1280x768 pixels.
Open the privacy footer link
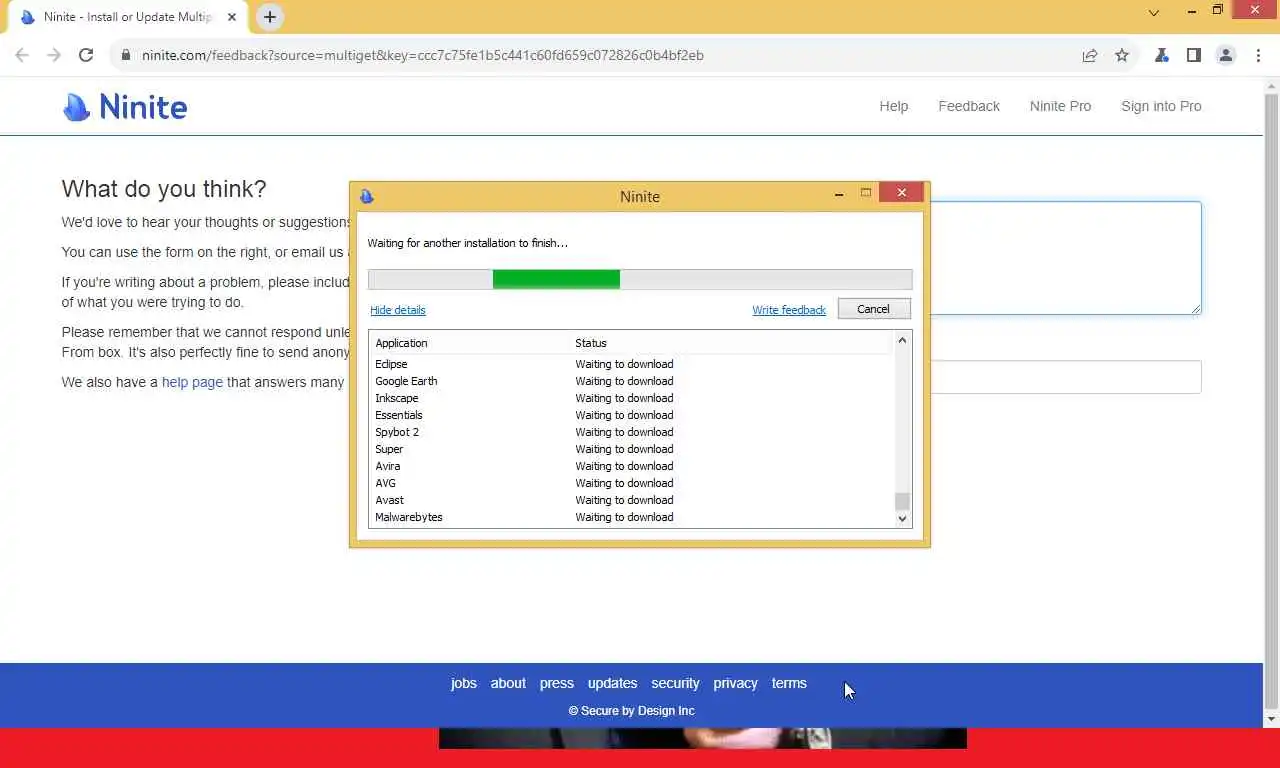click(735, 683)
